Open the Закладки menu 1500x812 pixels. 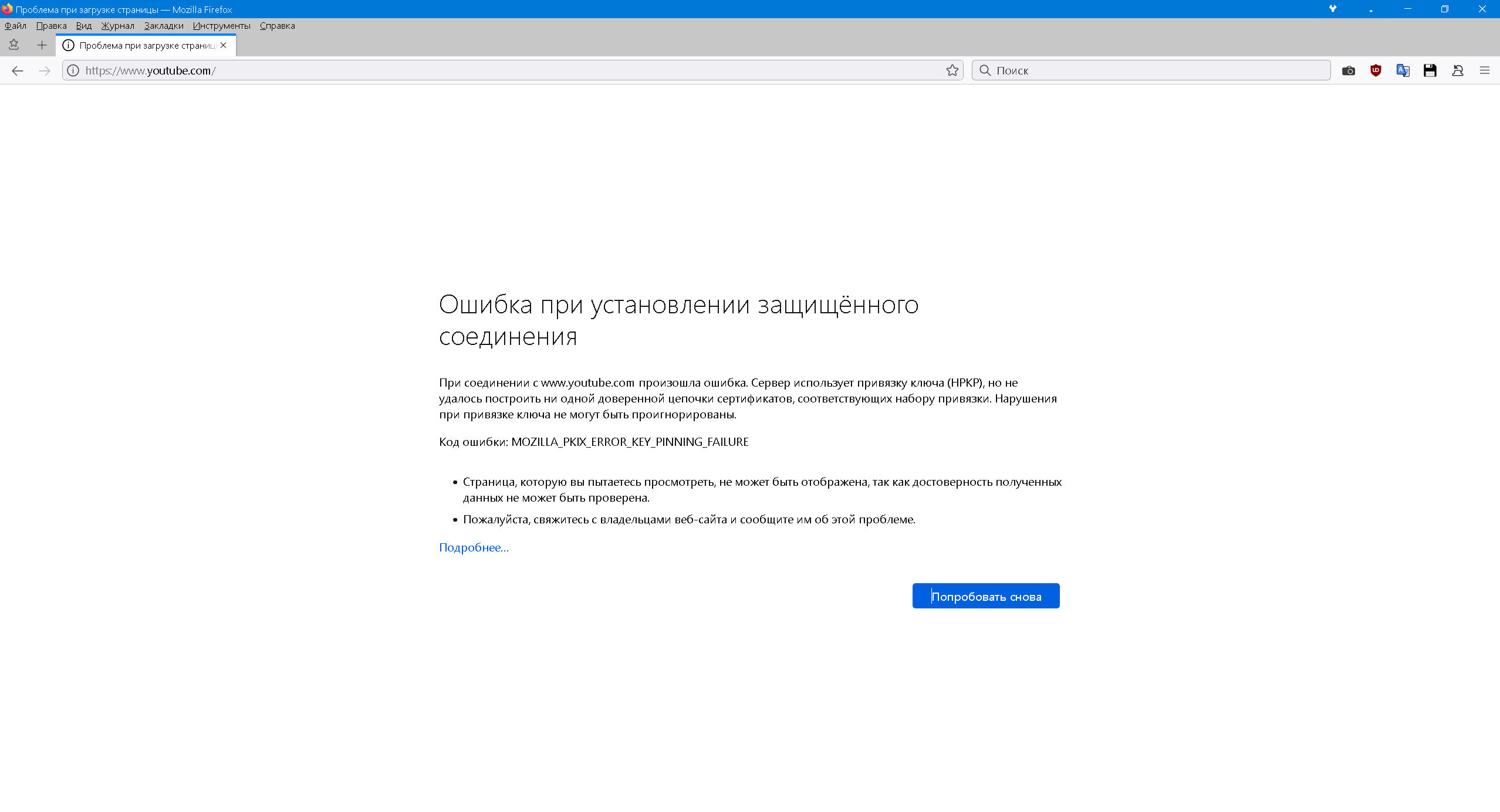164,26
